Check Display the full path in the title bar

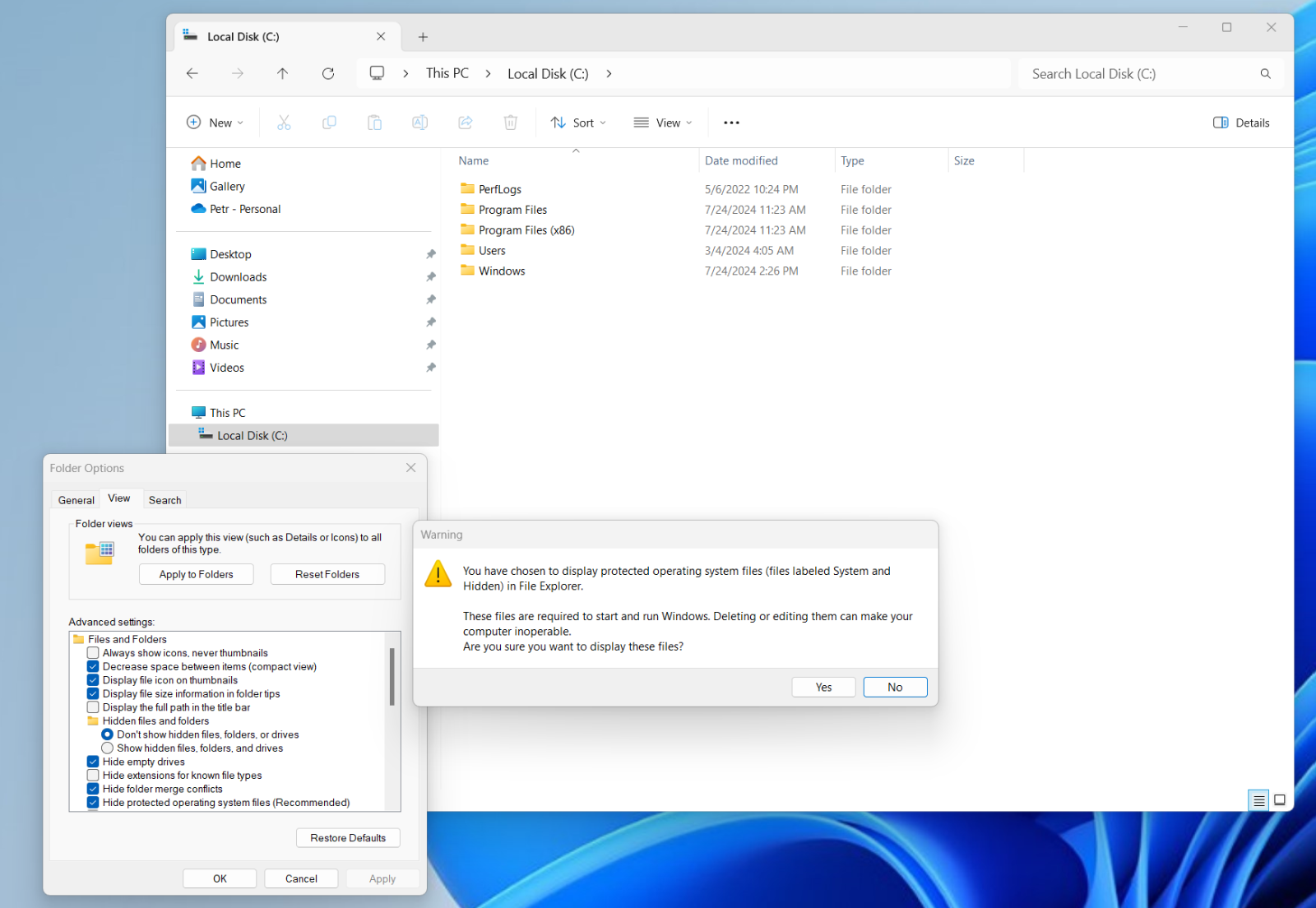click(x=92, y=706)
